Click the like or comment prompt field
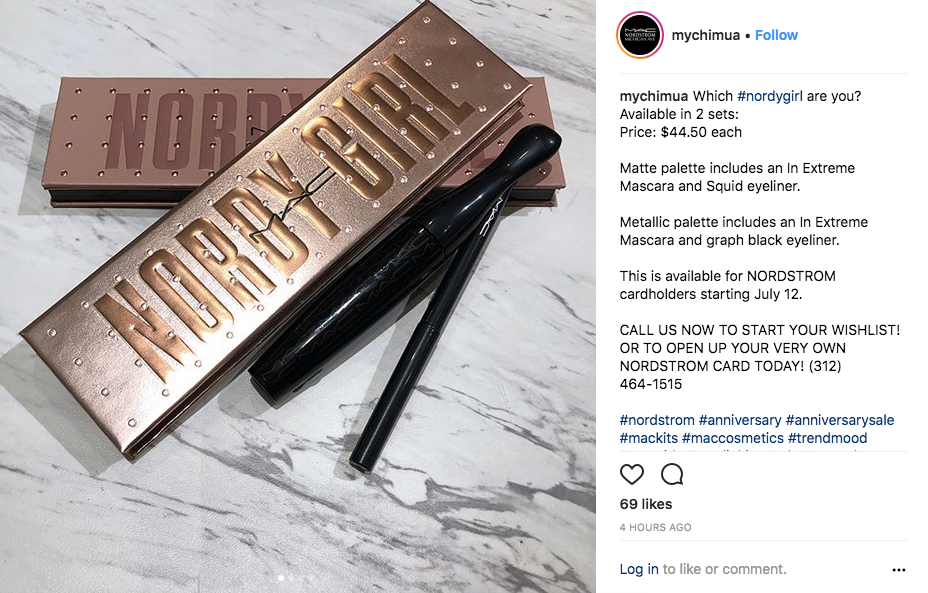Viewport: 928px width, 593px height. [724, 569]
